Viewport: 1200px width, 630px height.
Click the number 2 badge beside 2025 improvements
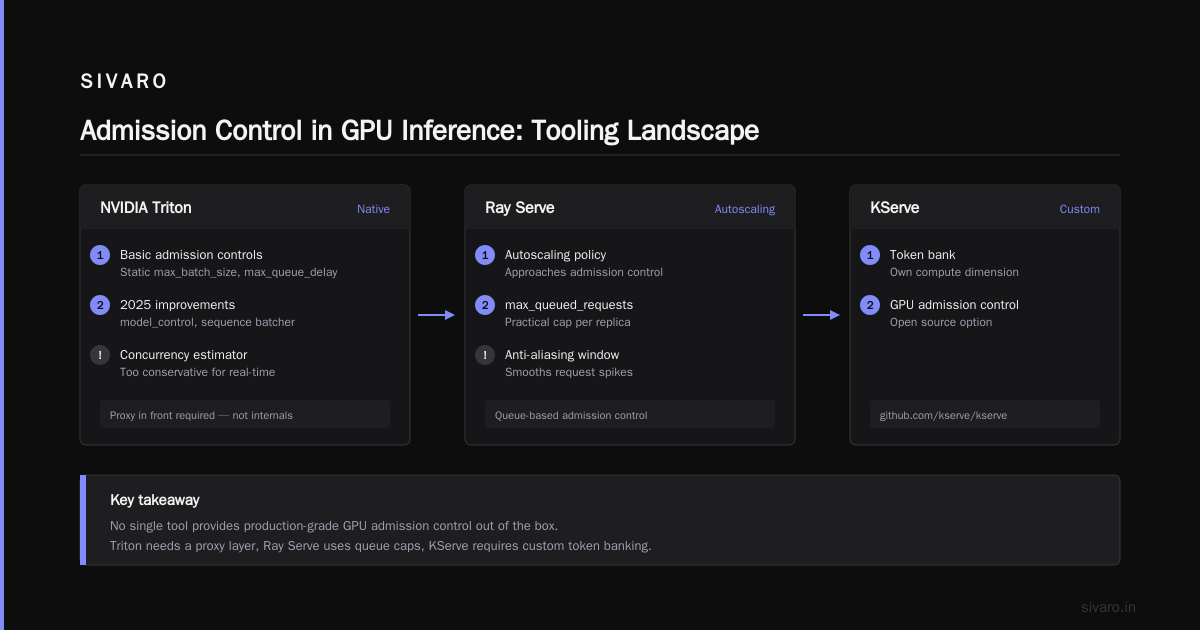[x=100, y=305]
